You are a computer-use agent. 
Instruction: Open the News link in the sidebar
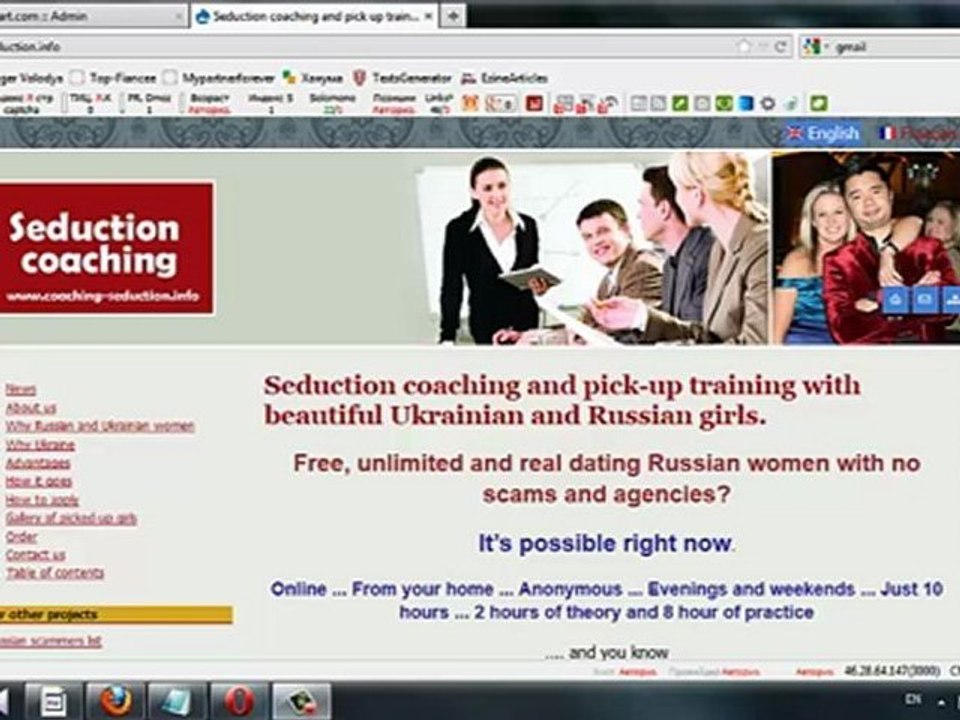coord(21,389)
